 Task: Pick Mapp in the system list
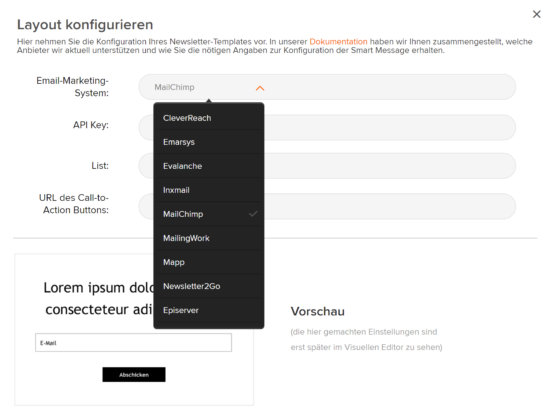coord(209,262)
